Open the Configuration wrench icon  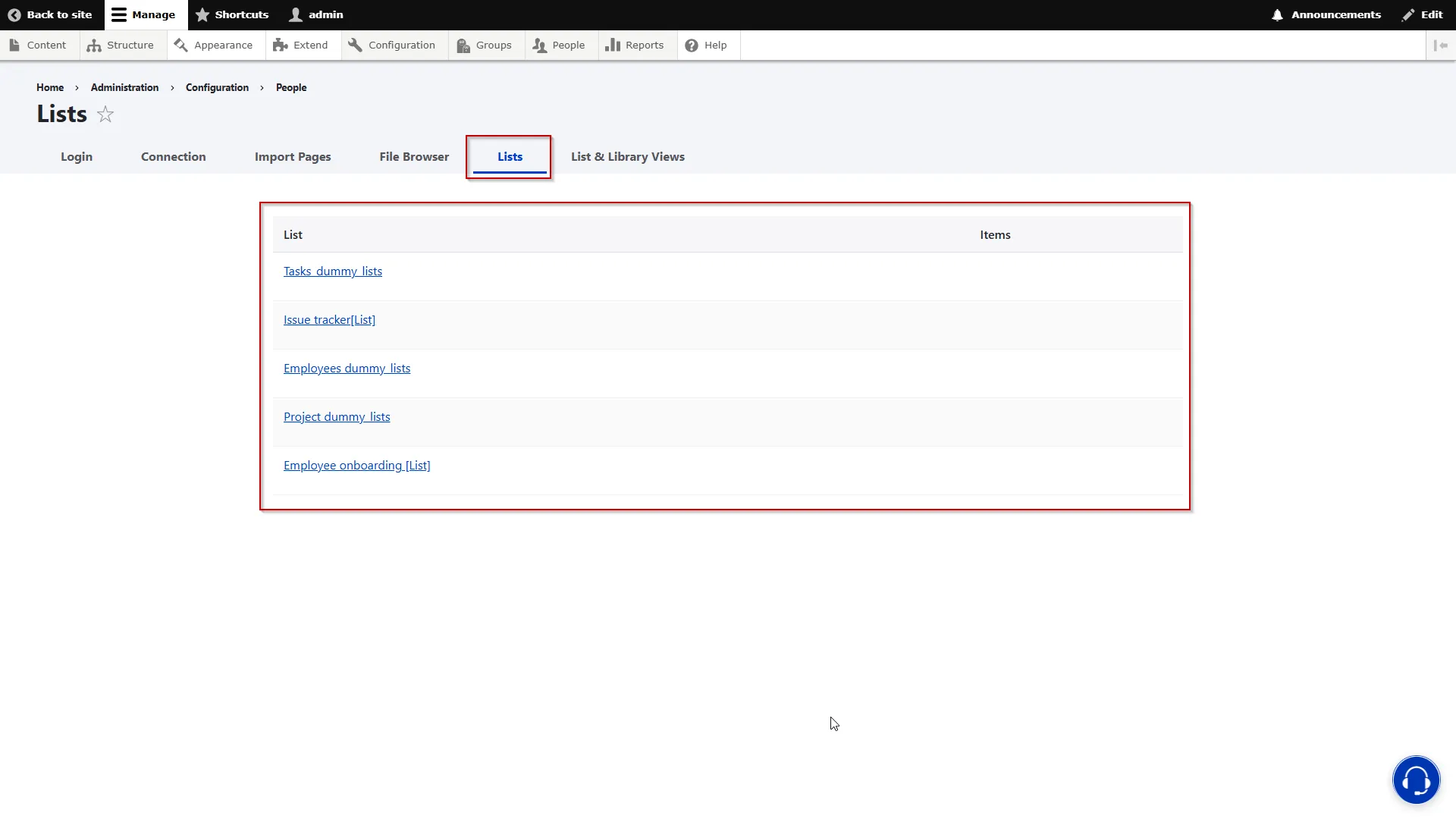pos(355,45)
